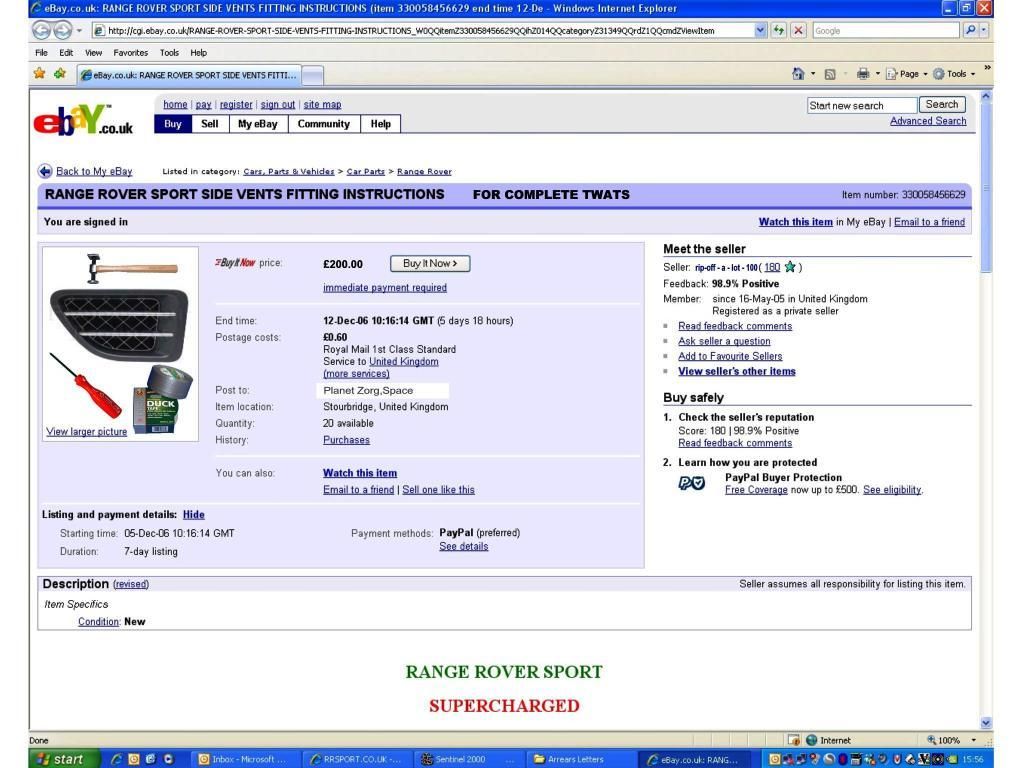The width and height of the screenshot is (1024, 768).
Task: Select the Community tab
Action: pyautogui.click(x=323, y=123)
